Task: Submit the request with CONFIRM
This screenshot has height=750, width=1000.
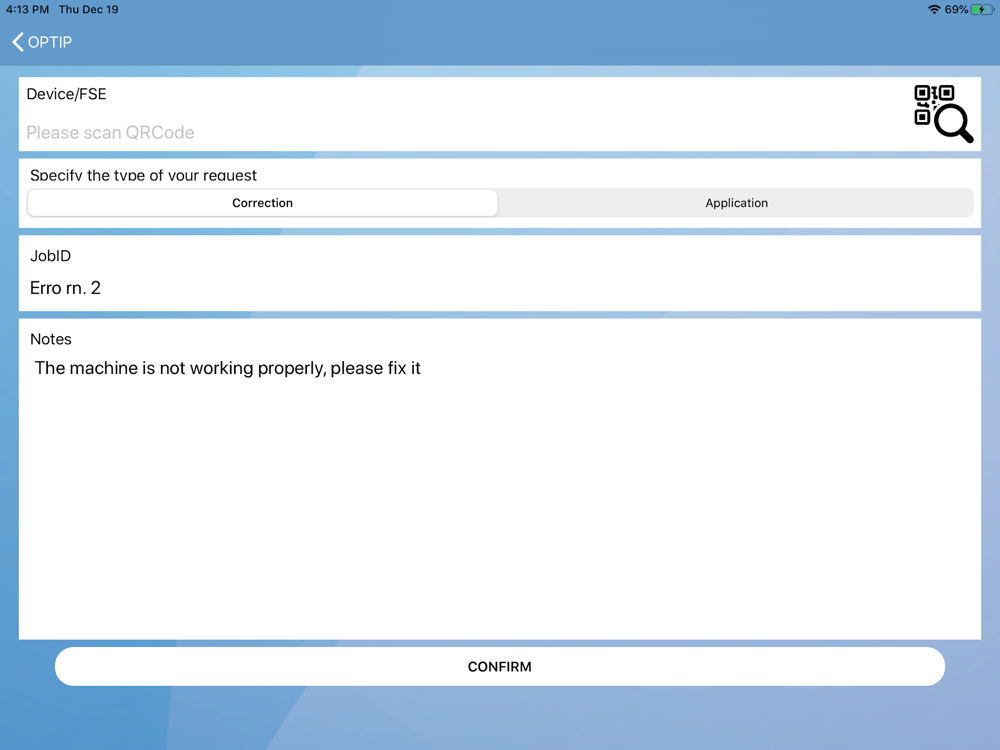Action: point(499,666)
